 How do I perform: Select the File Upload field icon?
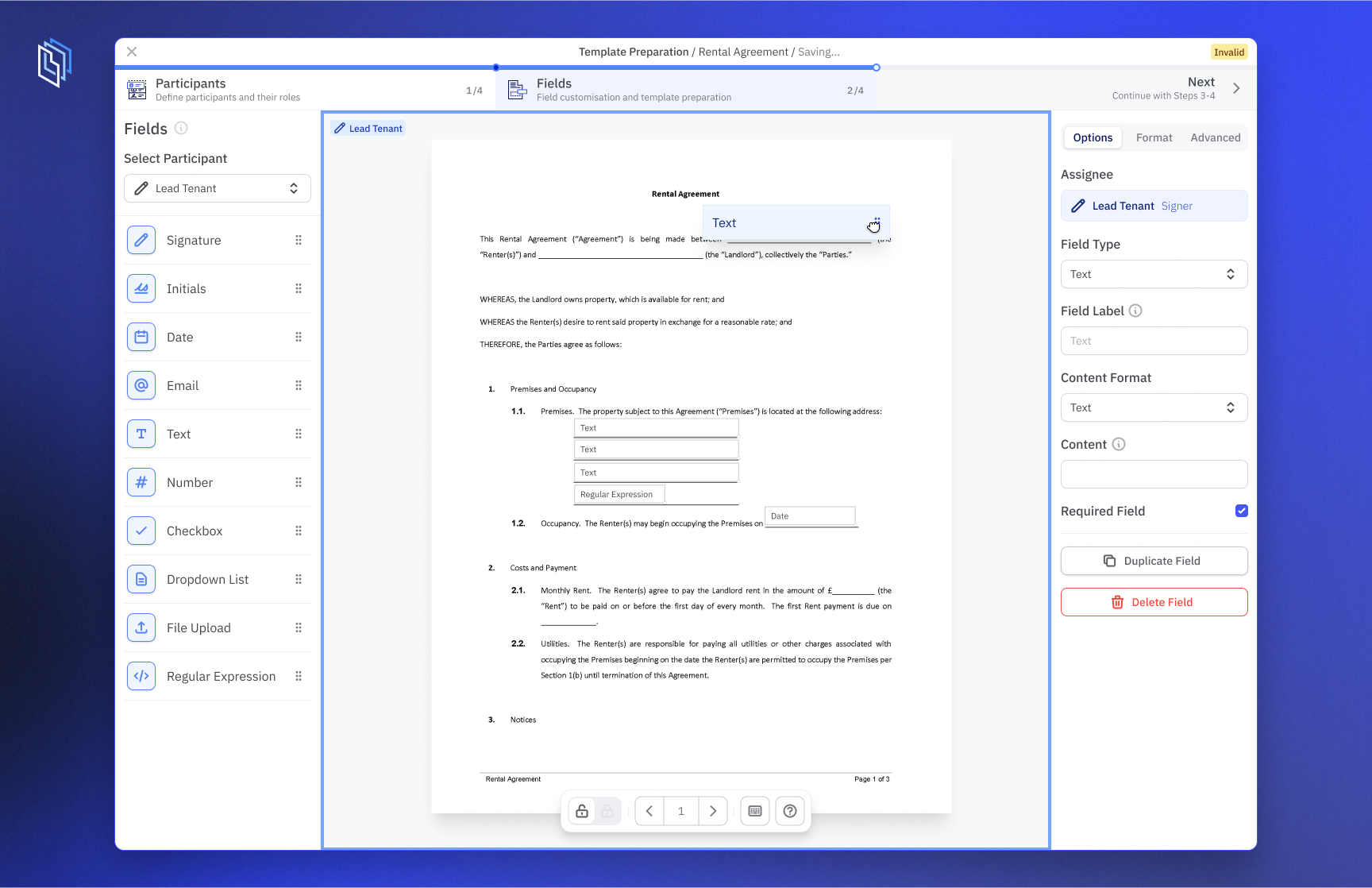(x=141, y=627)
